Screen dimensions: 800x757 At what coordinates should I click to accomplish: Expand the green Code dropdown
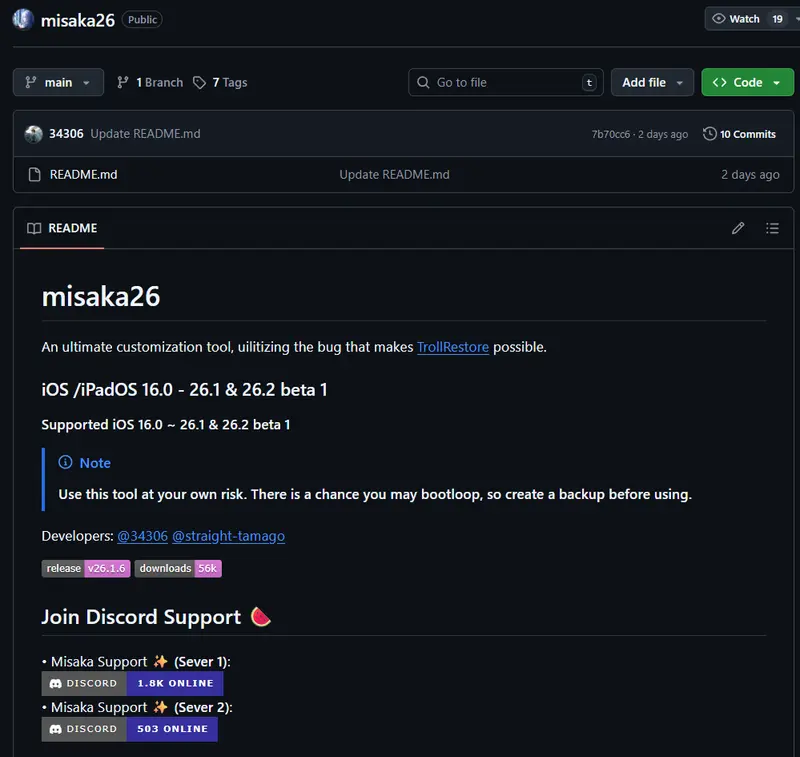pos(747,82)
